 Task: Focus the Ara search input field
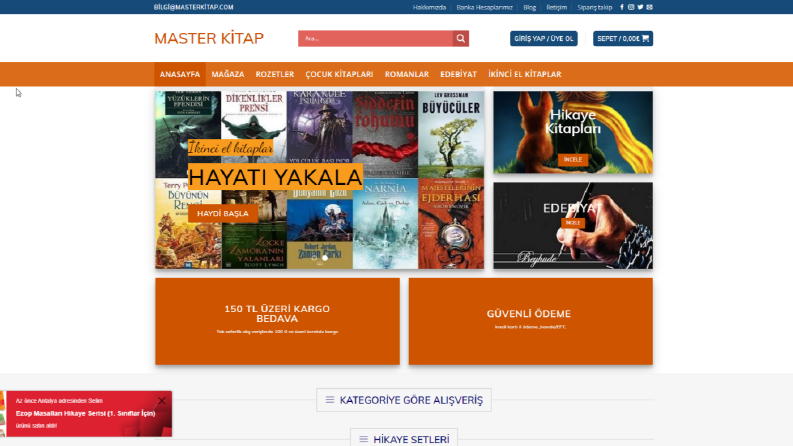[375, 38]
